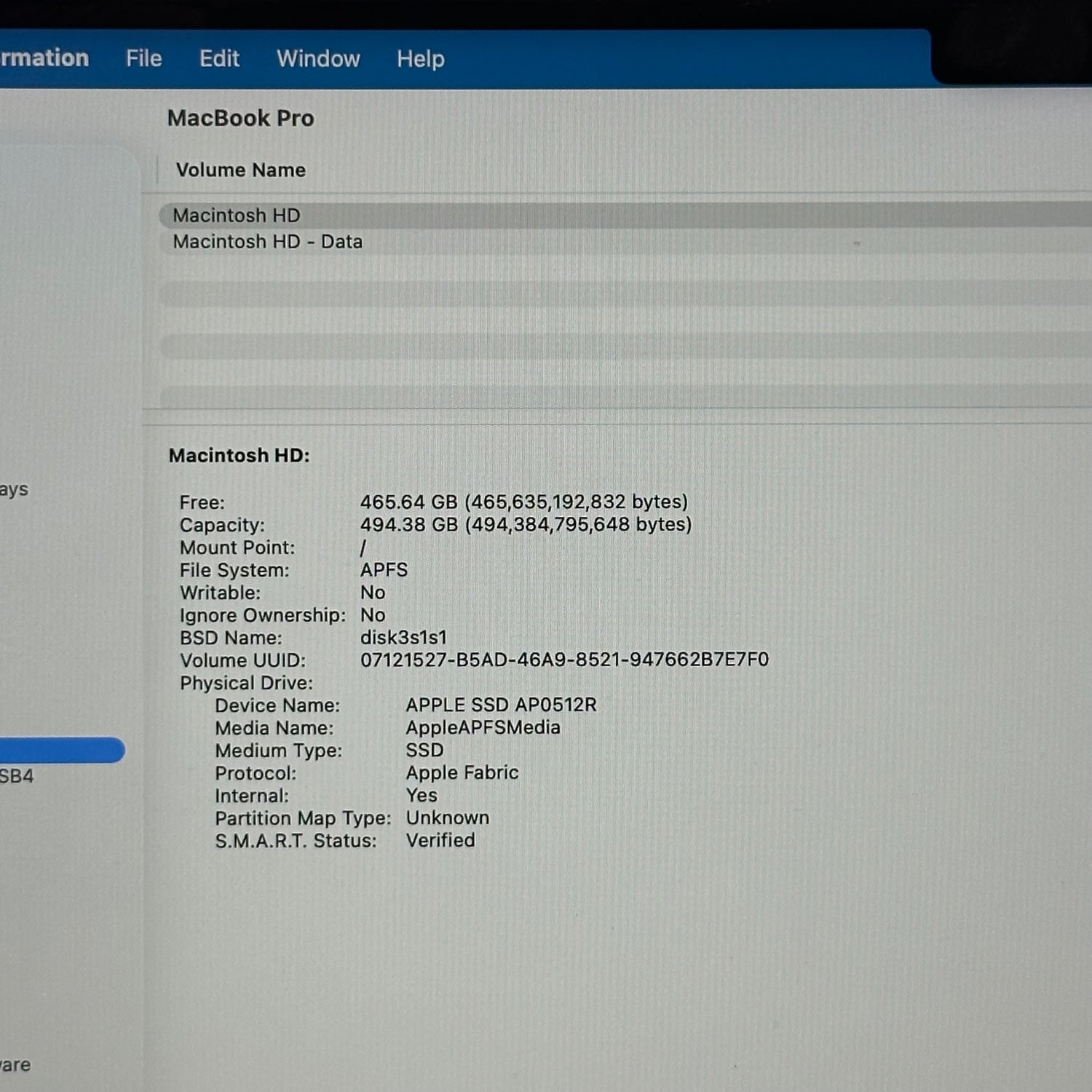Select the Macintosh HD - Data volume row
This screenshot has width=1092, height=1092.
[x=267, y=242]
